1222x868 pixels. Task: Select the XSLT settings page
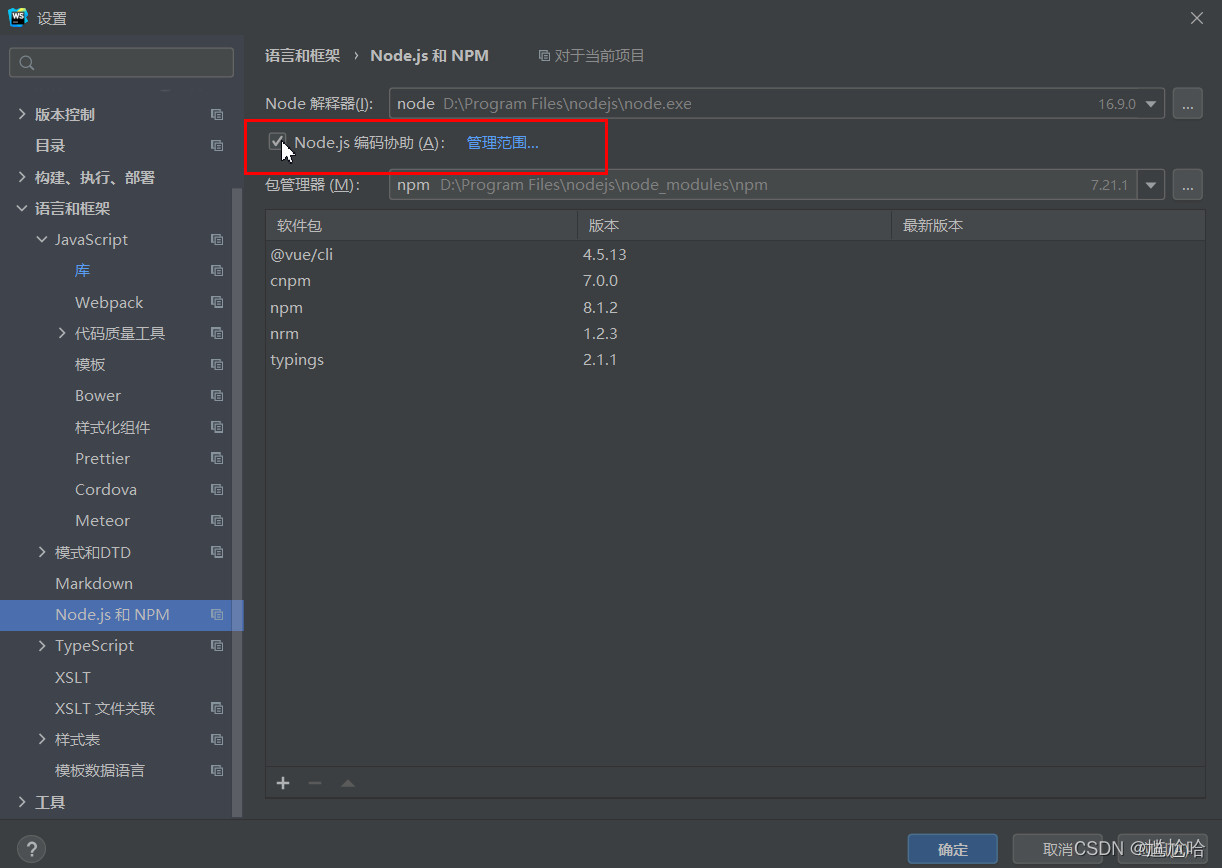coord(73,677)
